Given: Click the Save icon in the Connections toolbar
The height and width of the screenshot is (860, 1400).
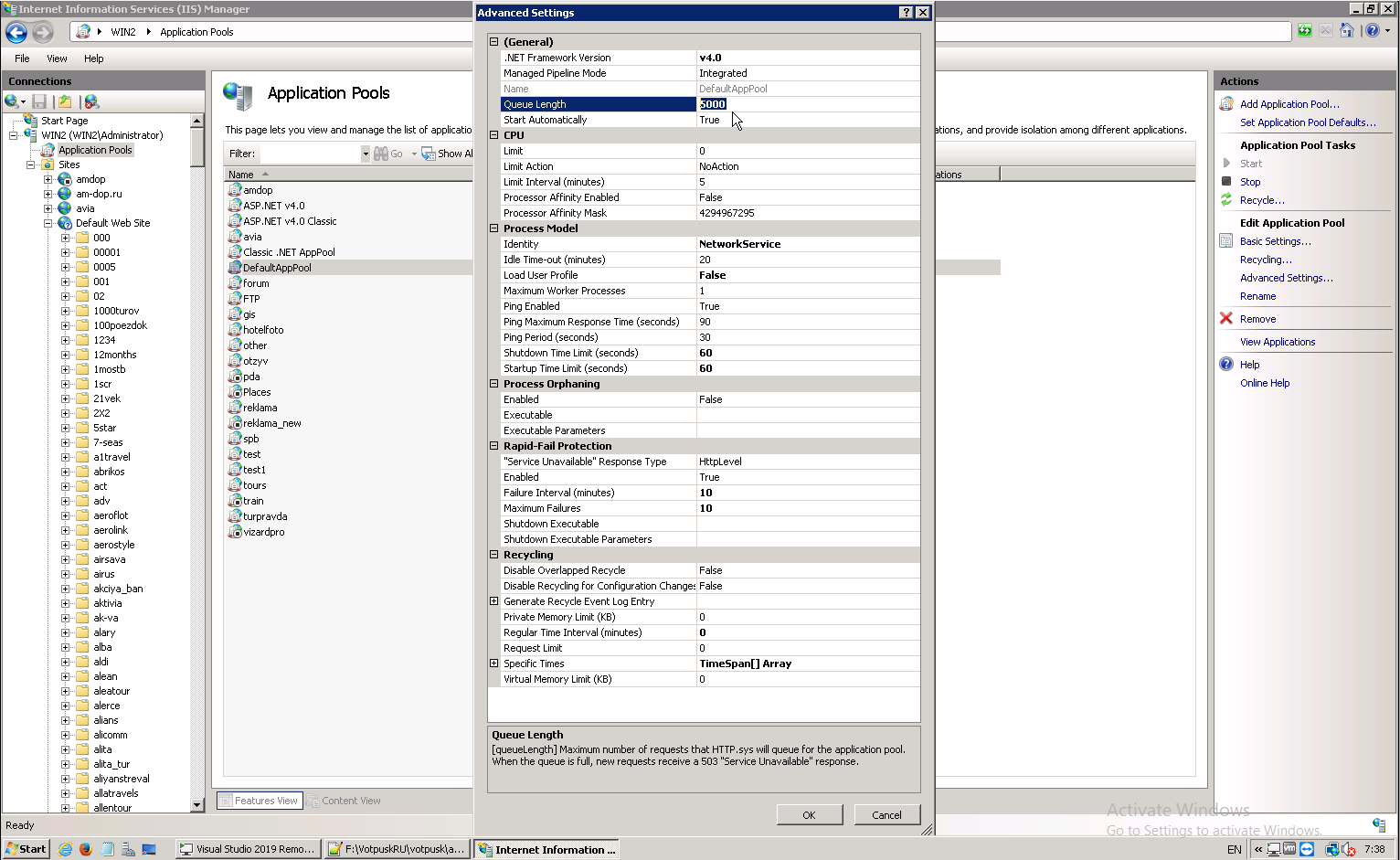Looking at the screenshot, I should pos(39,101).
